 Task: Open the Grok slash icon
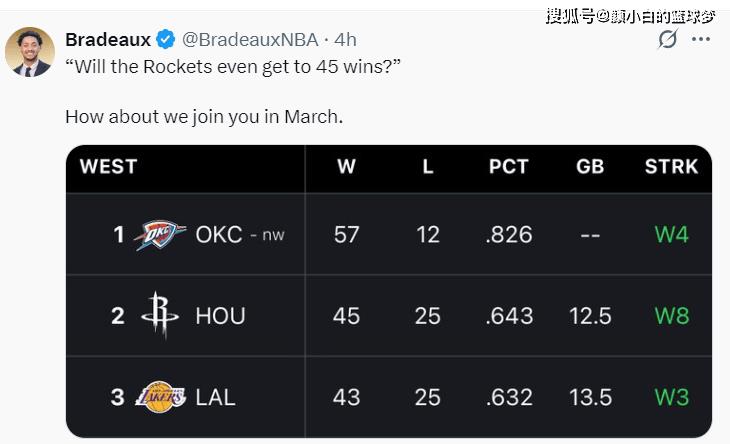click(x=668, y=39)
